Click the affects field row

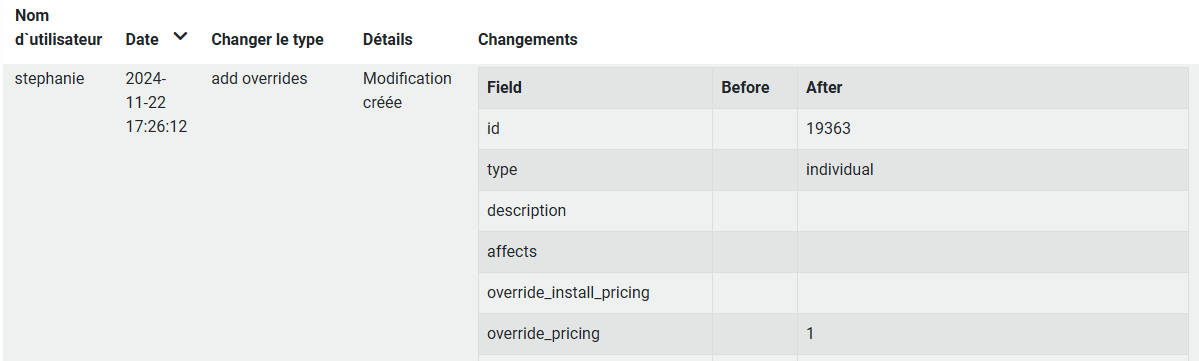click(833, 252)
